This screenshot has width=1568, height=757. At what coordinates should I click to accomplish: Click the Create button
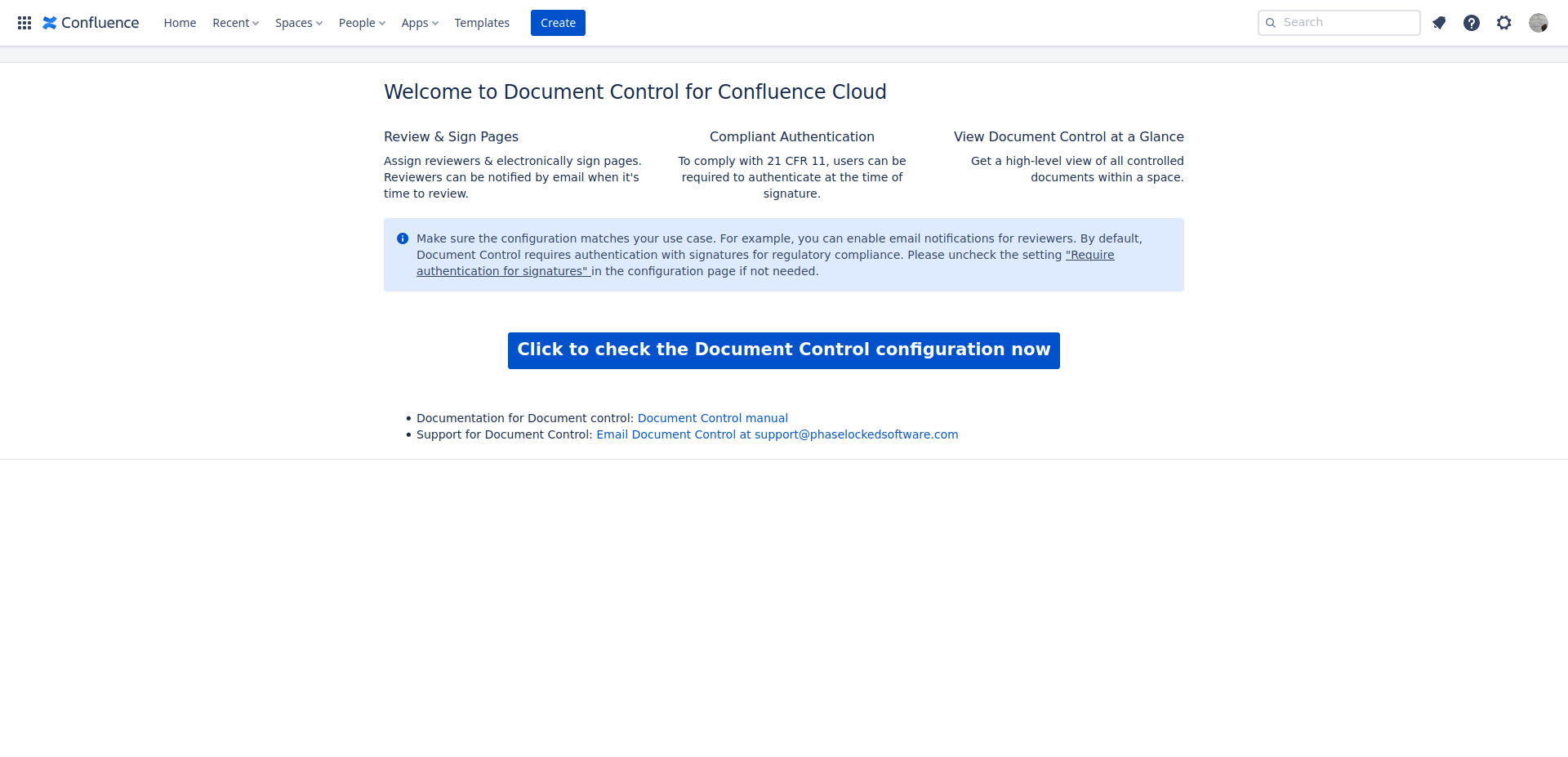click(558, 22)
